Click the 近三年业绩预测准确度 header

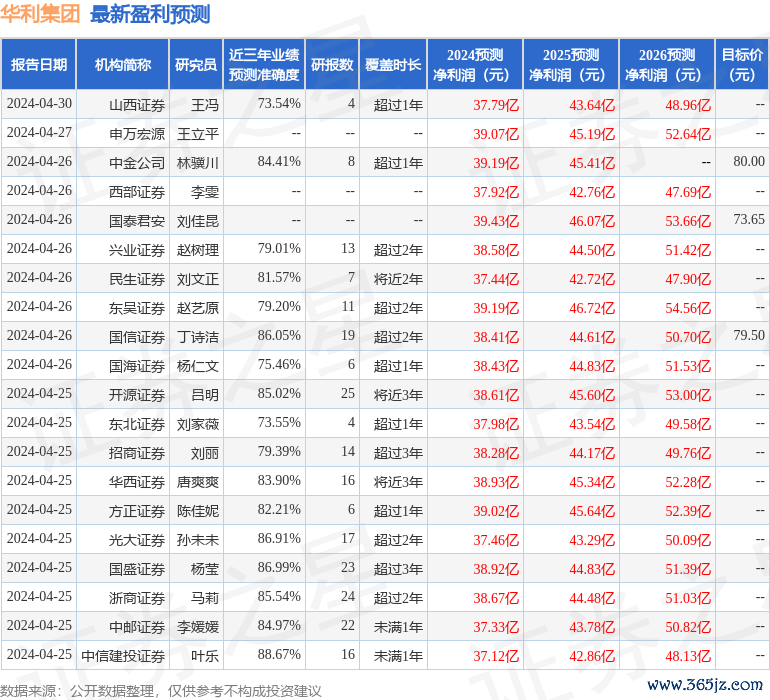click(264, 65)
